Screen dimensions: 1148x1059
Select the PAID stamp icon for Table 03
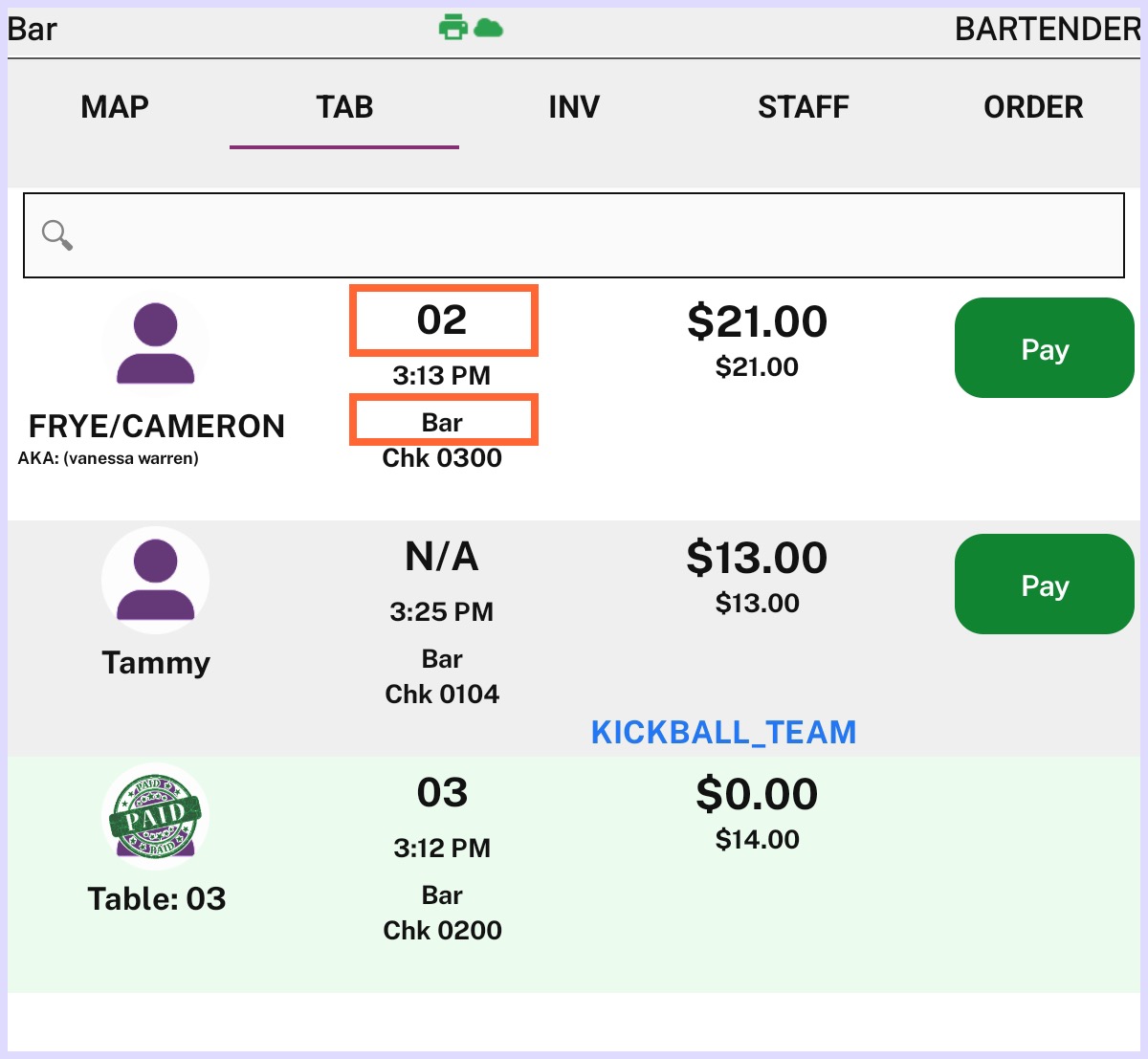(156, 816)
